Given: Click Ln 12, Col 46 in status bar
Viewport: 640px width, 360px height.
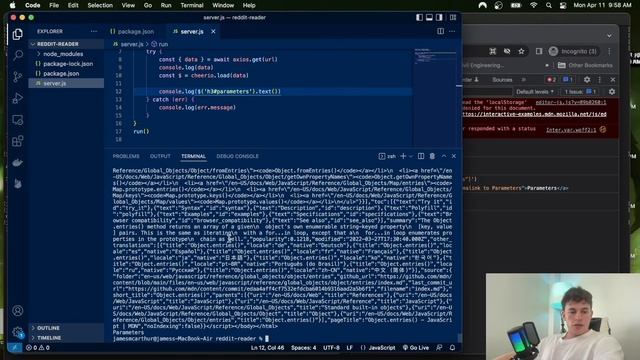Looking at the screenshot, I should 267,348.
